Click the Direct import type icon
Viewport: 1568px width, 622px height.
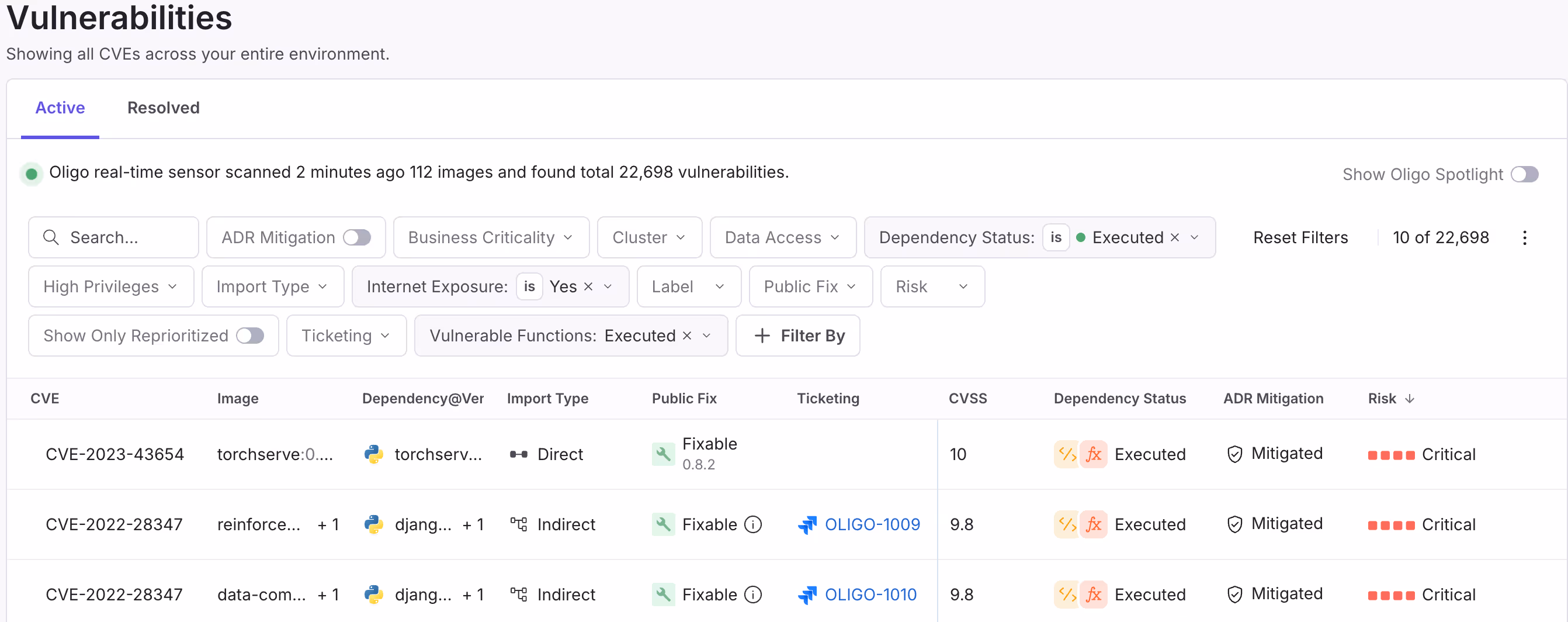(x=518, y=454)
